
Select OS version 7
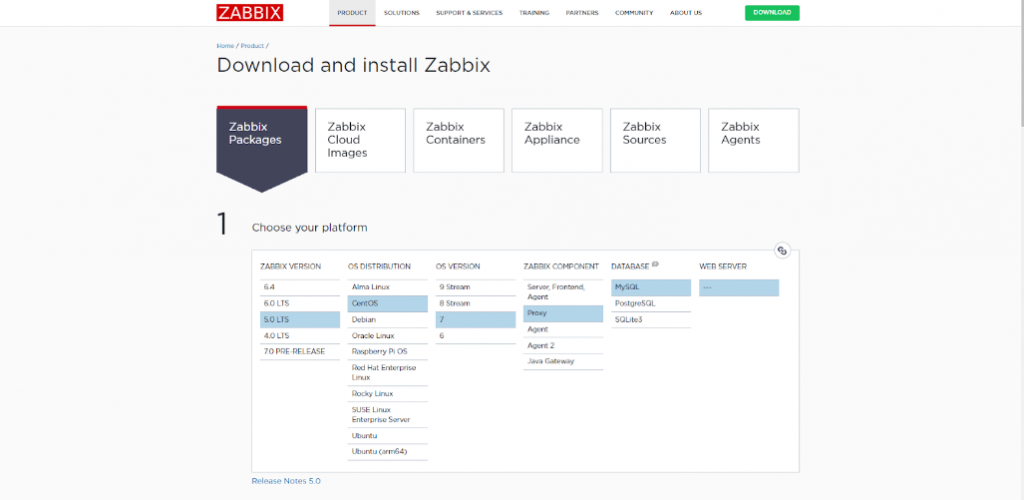[475, 320]
